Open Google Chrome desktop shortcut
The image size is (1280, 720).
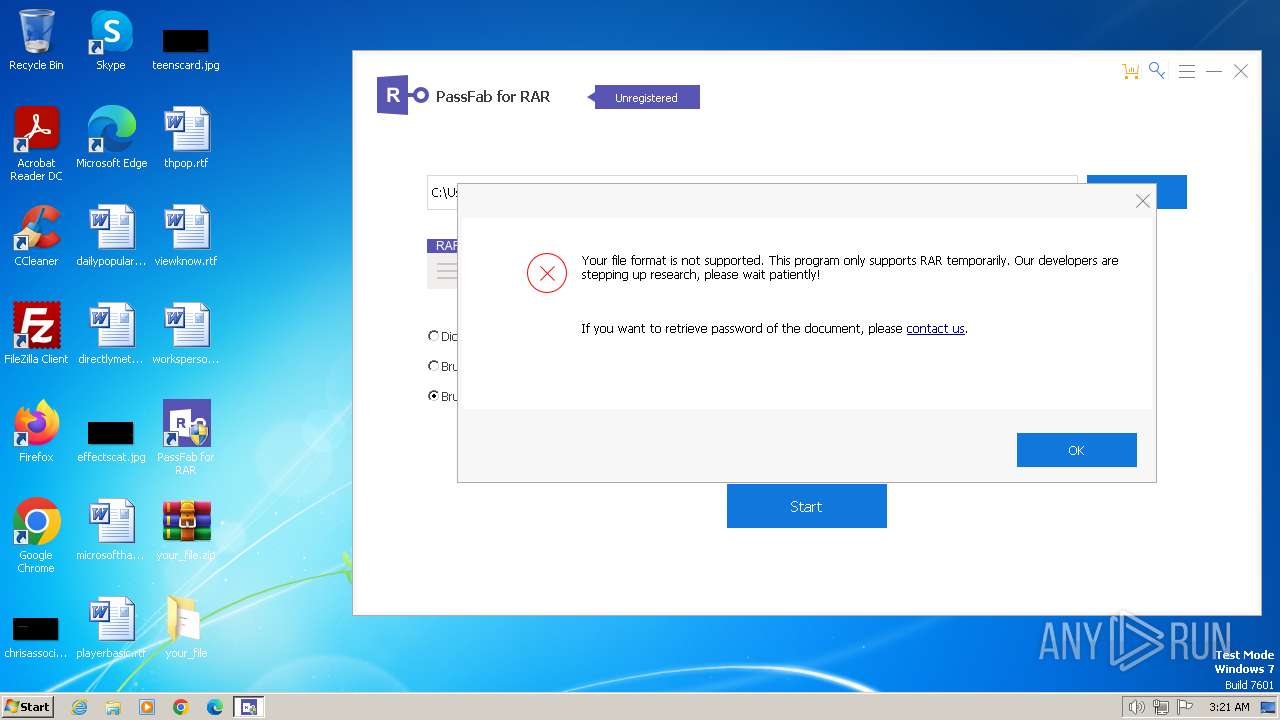click(x=36, y=536)
